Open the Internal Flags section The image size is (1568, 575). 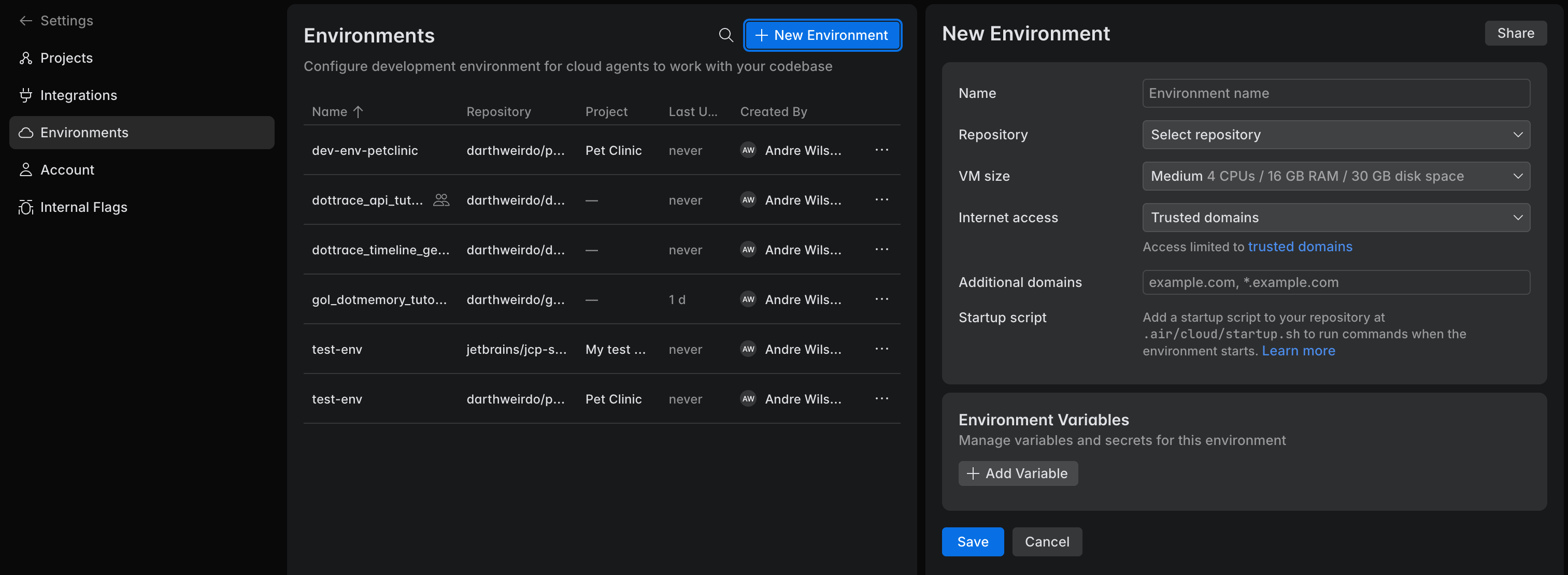coord(142,207)
